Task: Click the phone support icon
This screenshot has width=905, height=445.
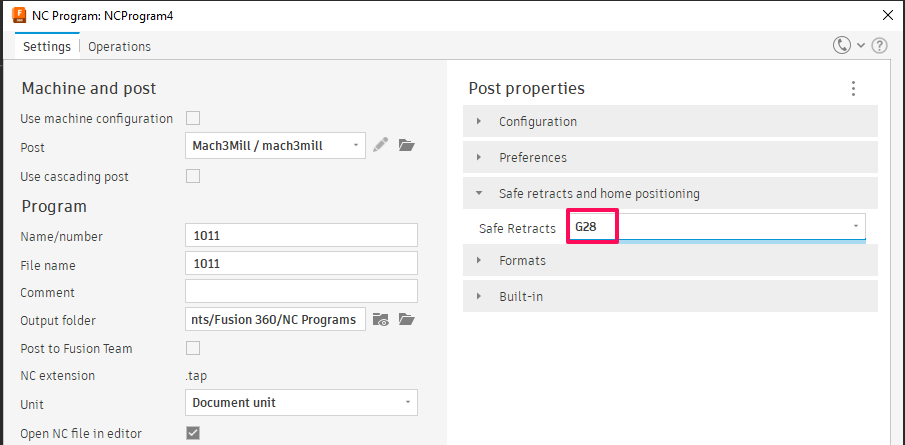Action: [x=842, y=45]
